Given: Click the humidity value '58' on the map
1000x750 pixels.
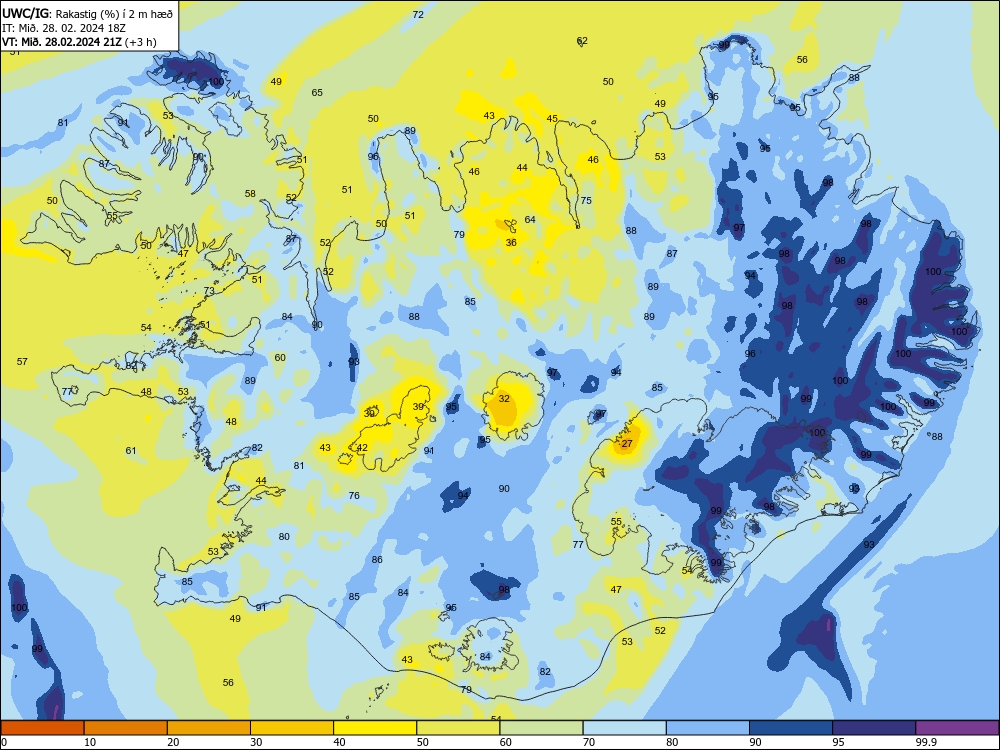Looking at the screenshot, I should point(250,194).
